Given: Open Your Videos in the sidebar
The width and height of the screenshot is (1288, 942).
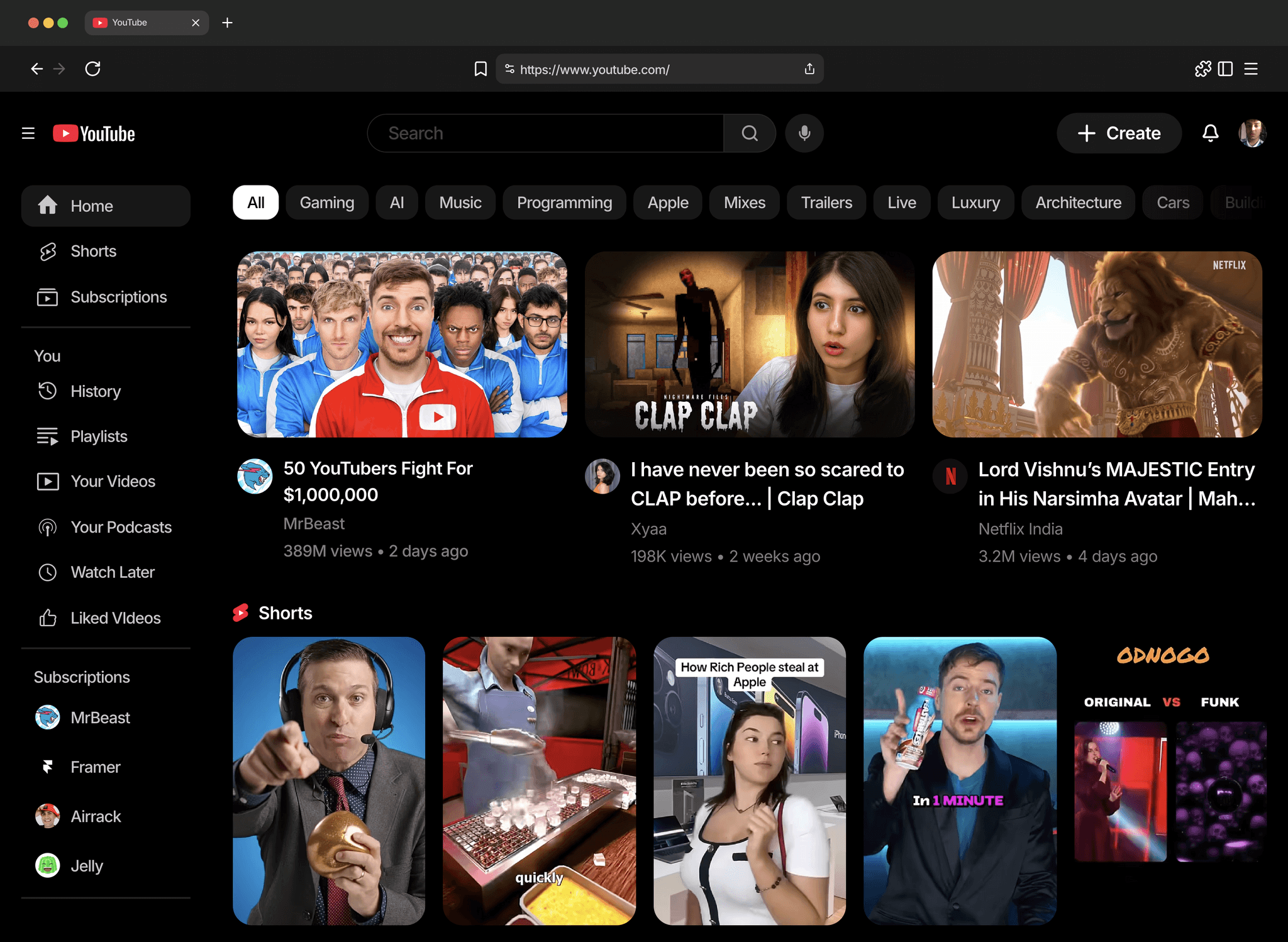Looking at the screenshot, I should (106, 481).
